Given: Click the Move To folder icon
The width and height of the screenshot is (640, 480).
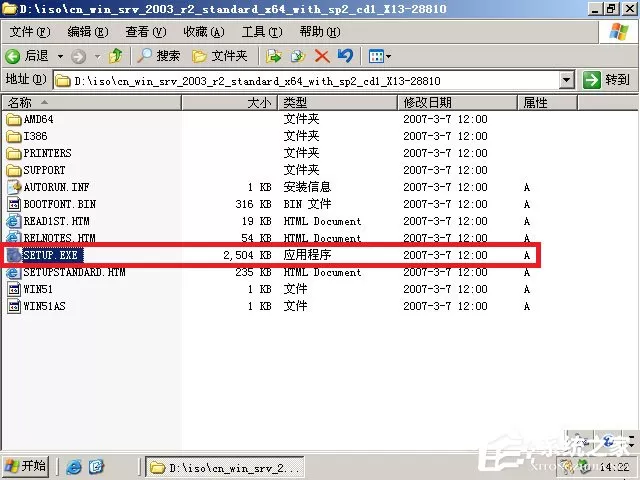Looking at the screenshot, I should point(273,56).
